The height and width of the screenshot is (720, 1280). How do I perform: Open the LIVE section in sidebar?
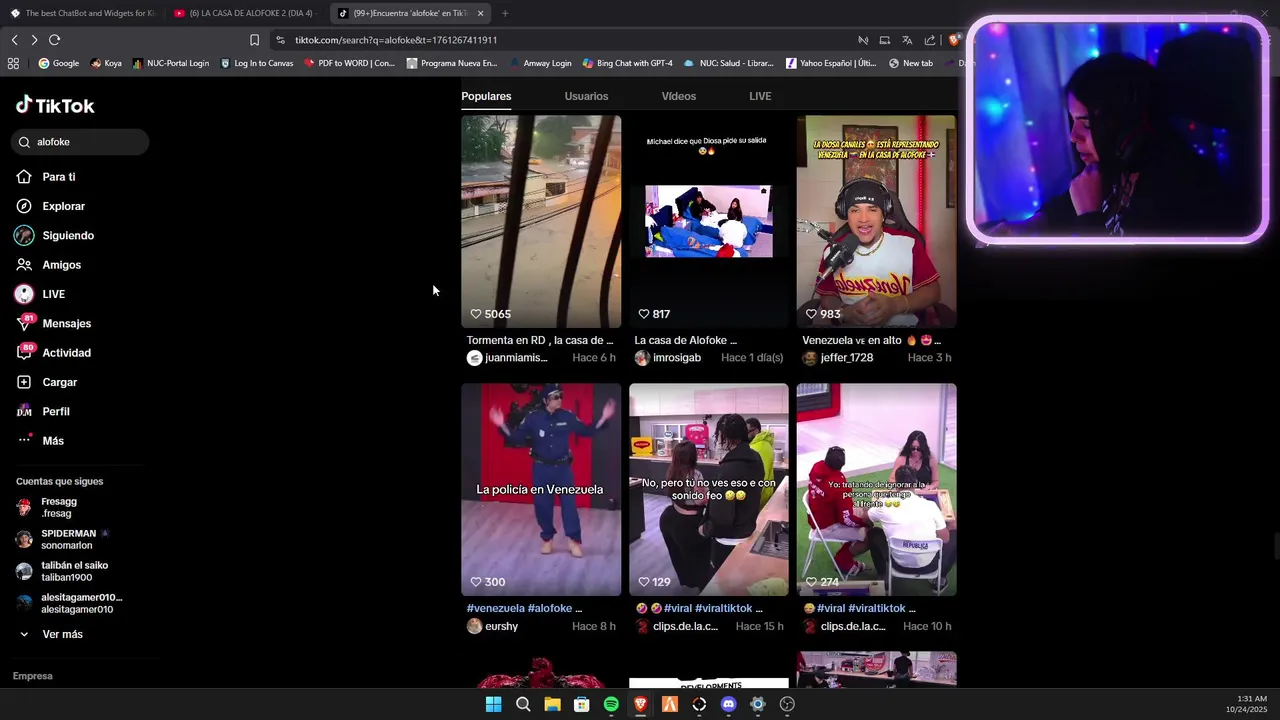(x=40, y=294)
